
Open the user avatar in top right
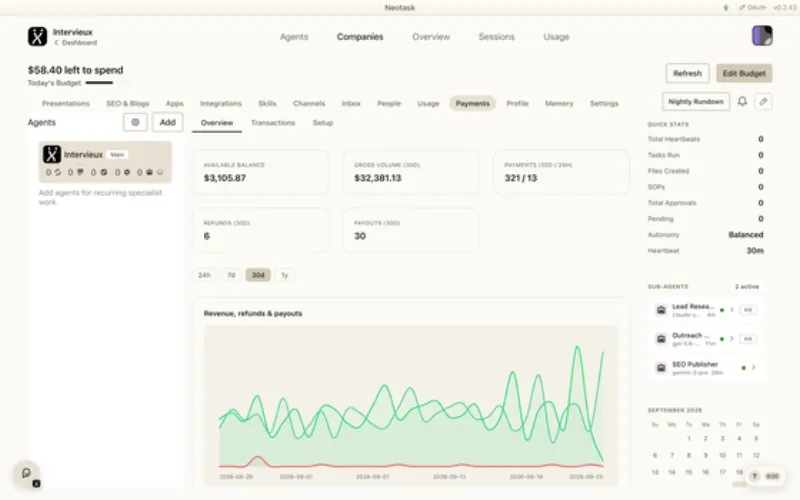(762, 36)
